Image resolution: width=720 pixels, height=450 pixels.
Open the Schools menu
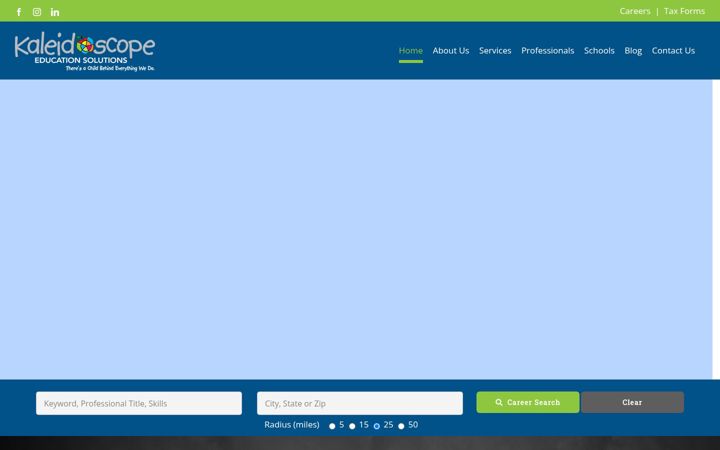pos(599,51)
